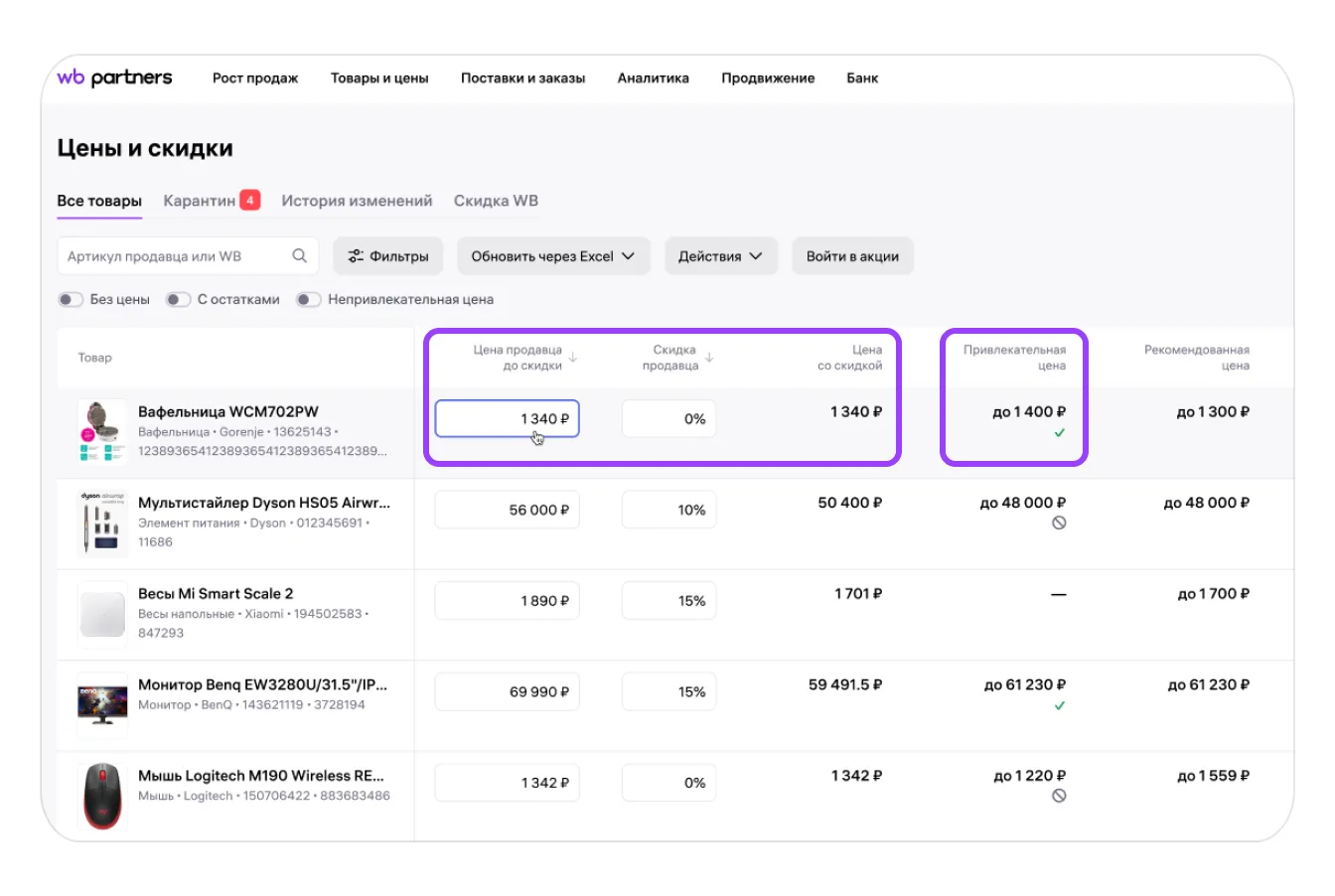Image resolution: width=1335 pixels, height=896 pixels.
Task: Click price field 1 340 ₽ for Вафельница
Action: tap(507, 419)
